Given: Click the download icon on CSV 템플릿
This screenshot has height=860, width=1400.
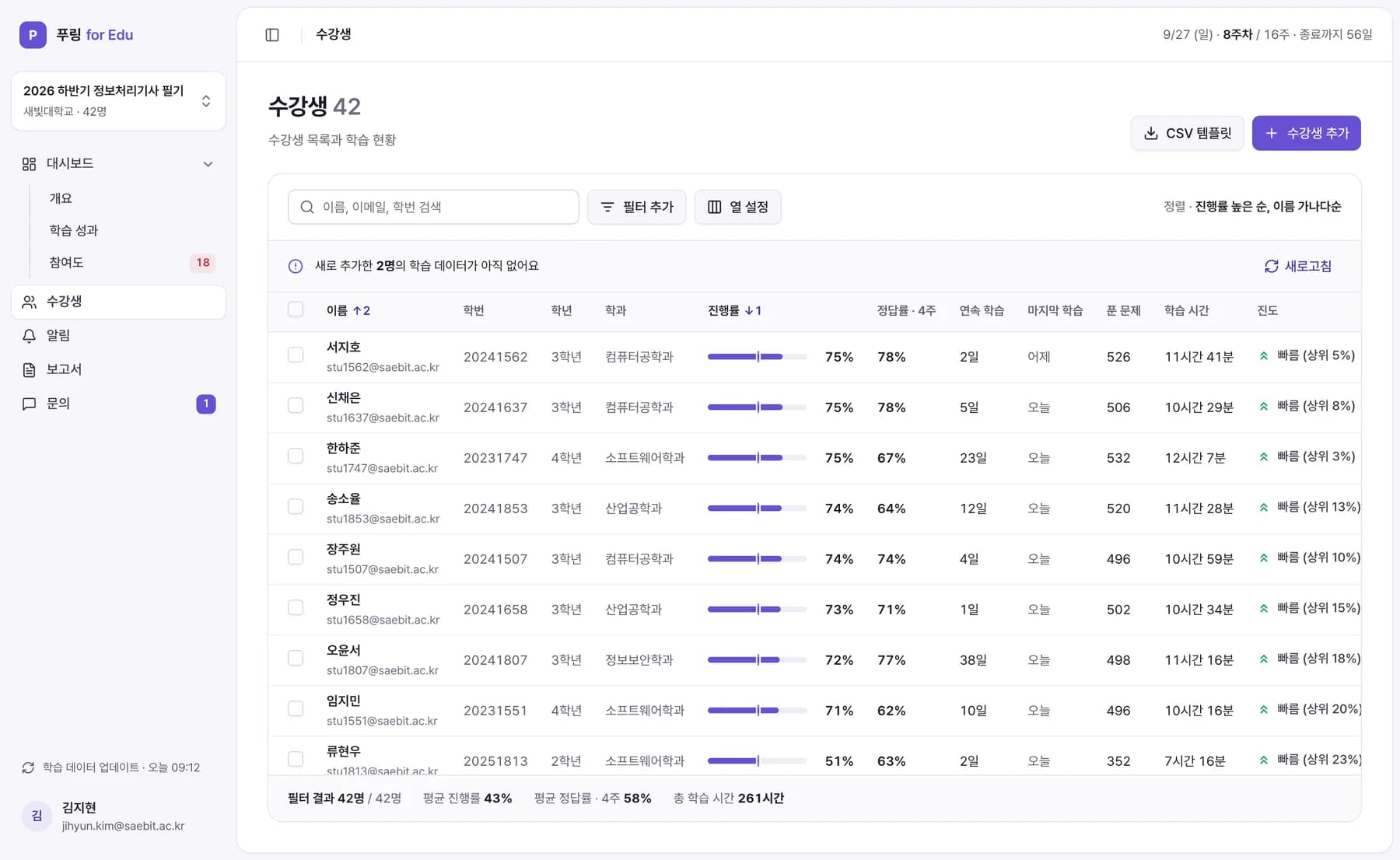Looking at the screenshot, I should [1151, 134].
